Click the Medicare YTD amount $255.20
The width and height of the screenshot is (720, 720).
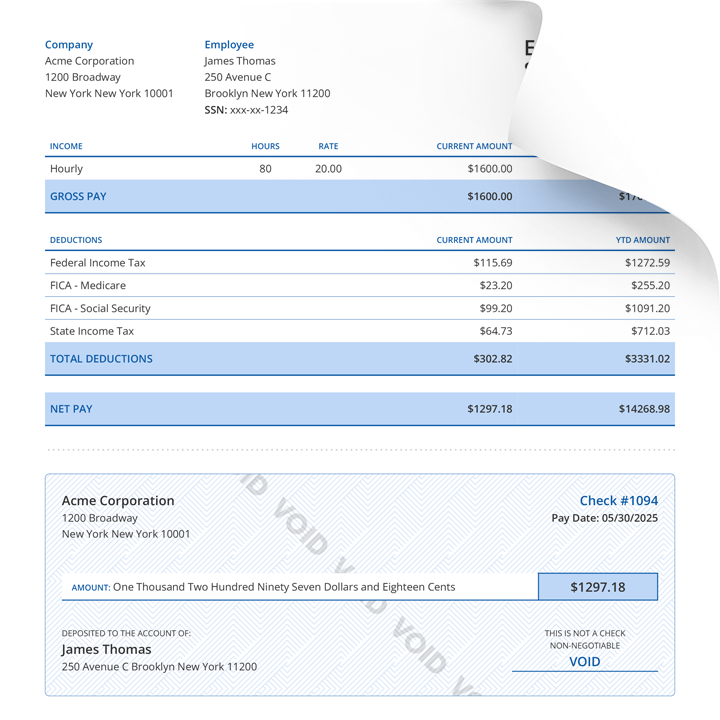650,285
